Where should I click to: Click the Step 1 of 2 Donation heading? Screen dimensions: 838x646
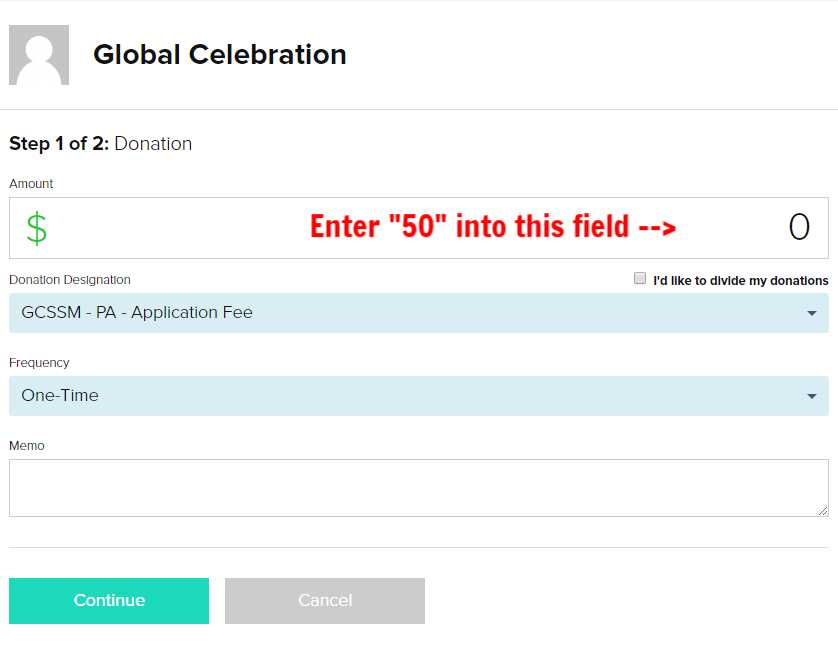[100, 144]
